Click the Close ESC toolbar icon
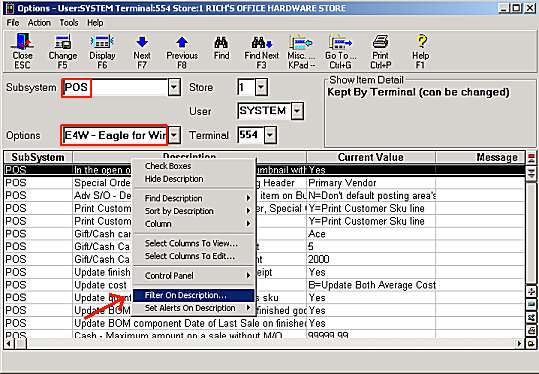The width and height of the screenshot is (539, 374). tap(22, 51)
